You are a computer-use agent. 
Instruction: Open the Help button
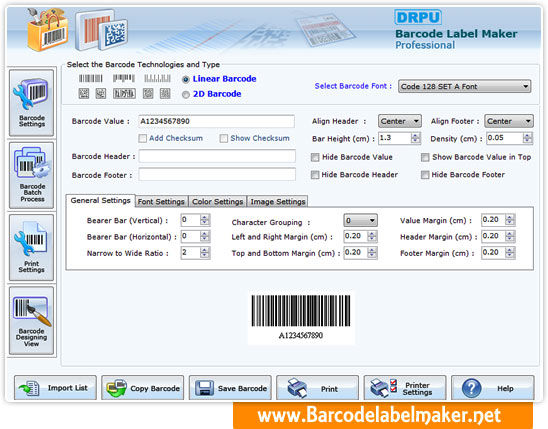pos(493,388)
